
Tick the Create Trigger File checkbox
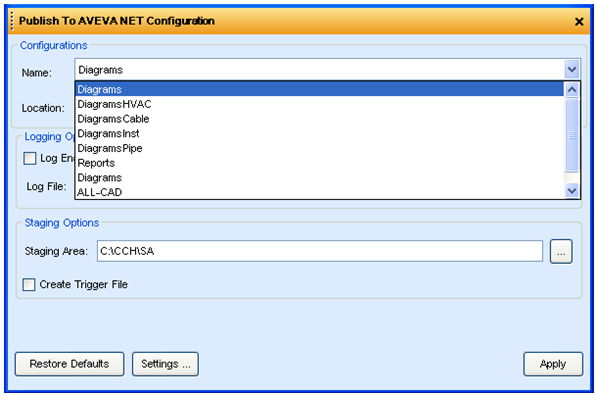(x=29, y=284)
